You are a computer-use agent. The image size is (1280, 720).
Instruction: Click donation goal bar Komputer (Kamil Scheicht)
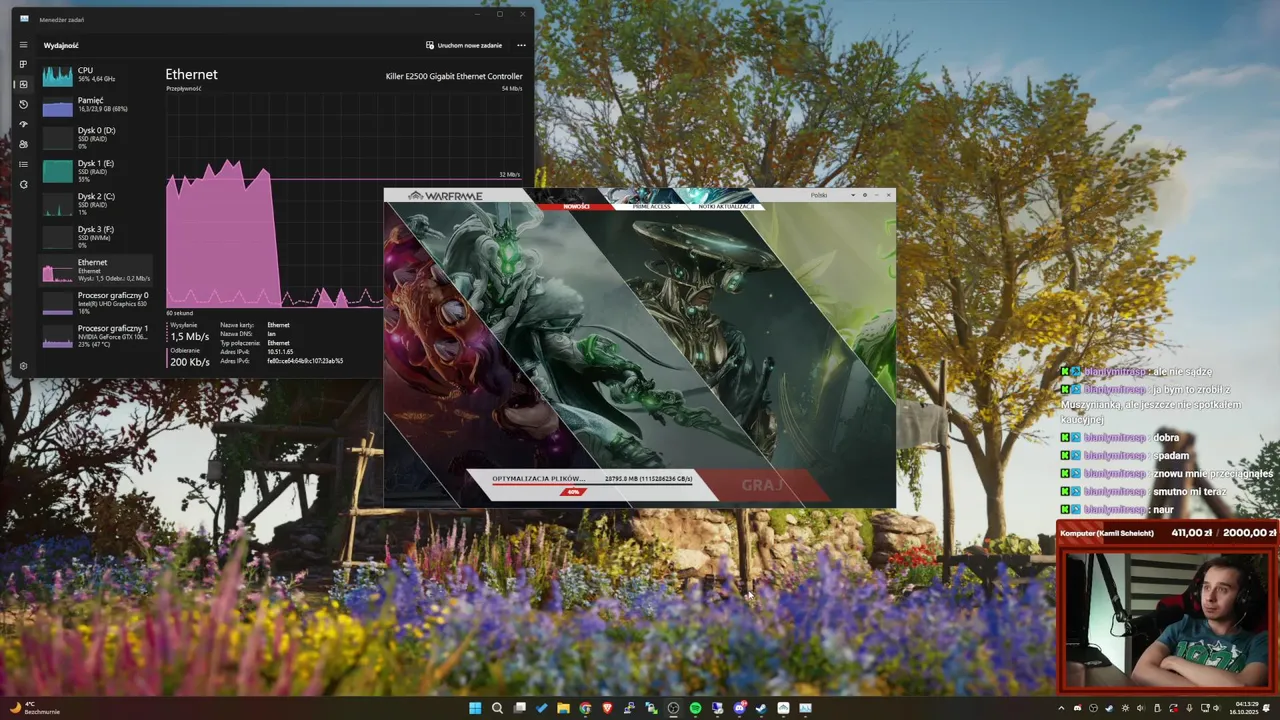(1167, 533)
